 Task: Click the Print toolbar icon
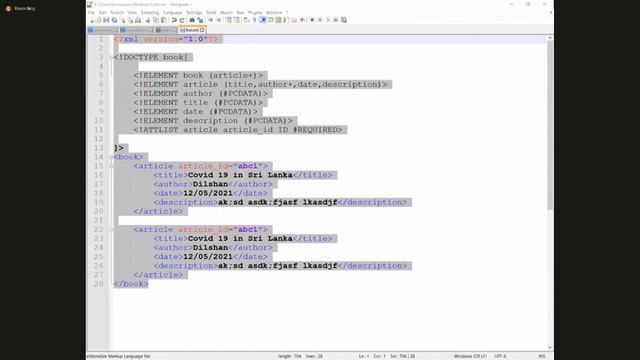(138, 20)
